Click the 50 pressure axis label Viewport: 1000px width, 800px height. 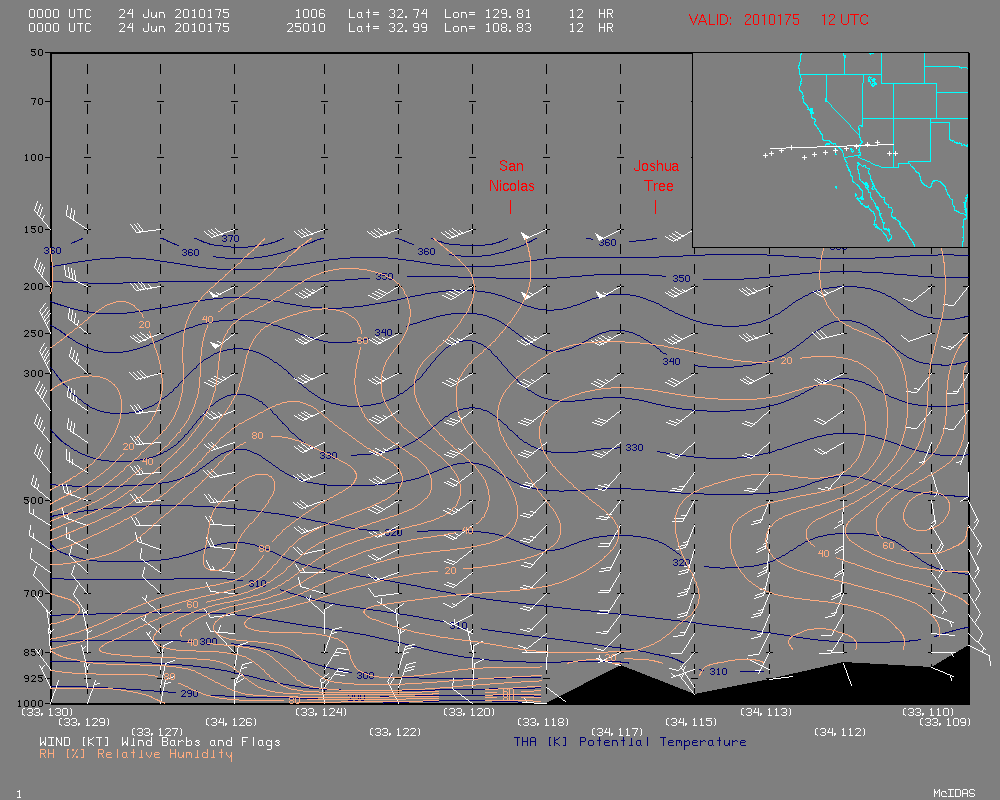point(37,52)
